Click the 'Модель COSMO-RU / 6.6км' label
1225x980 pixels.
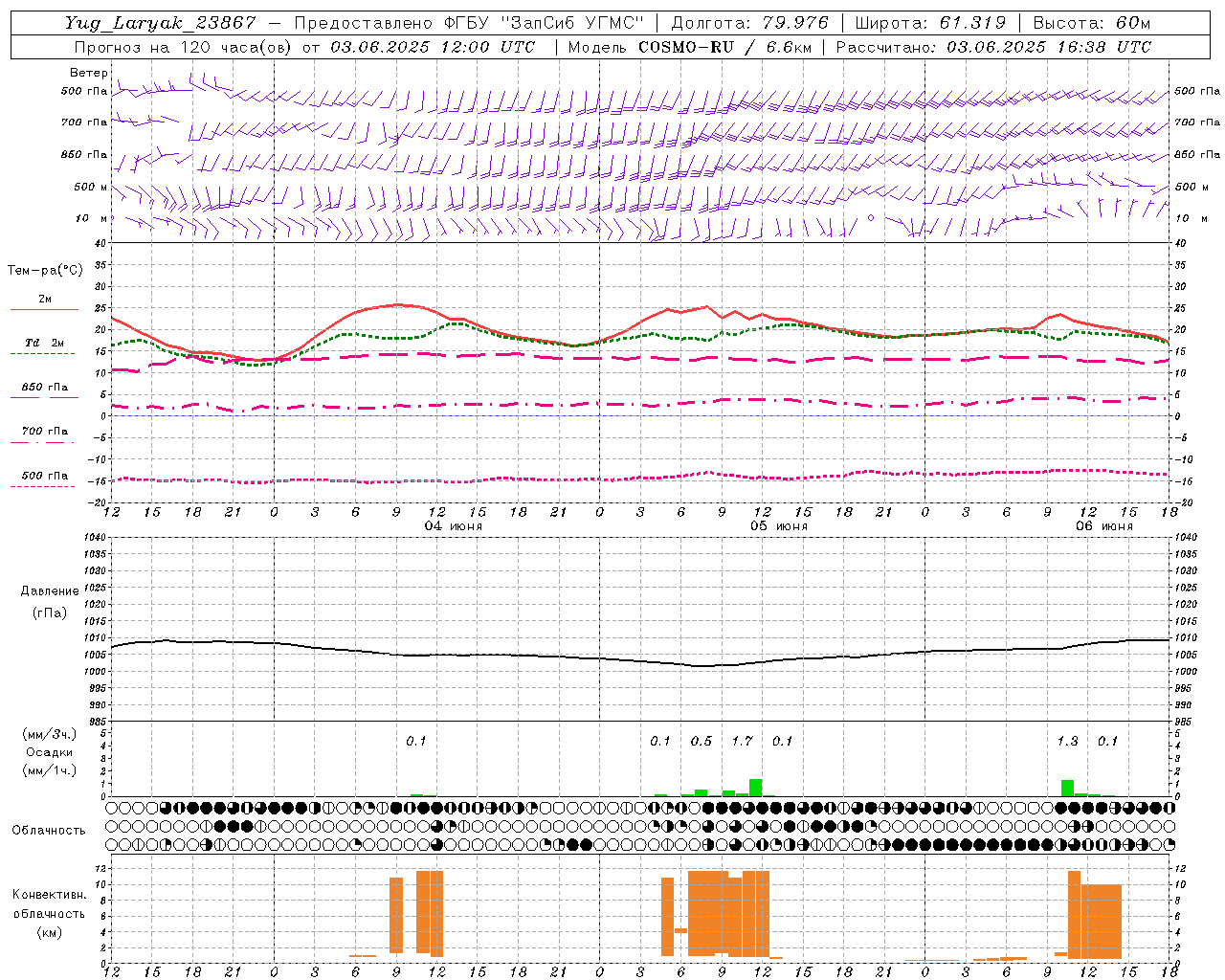(x=690, y=47)
